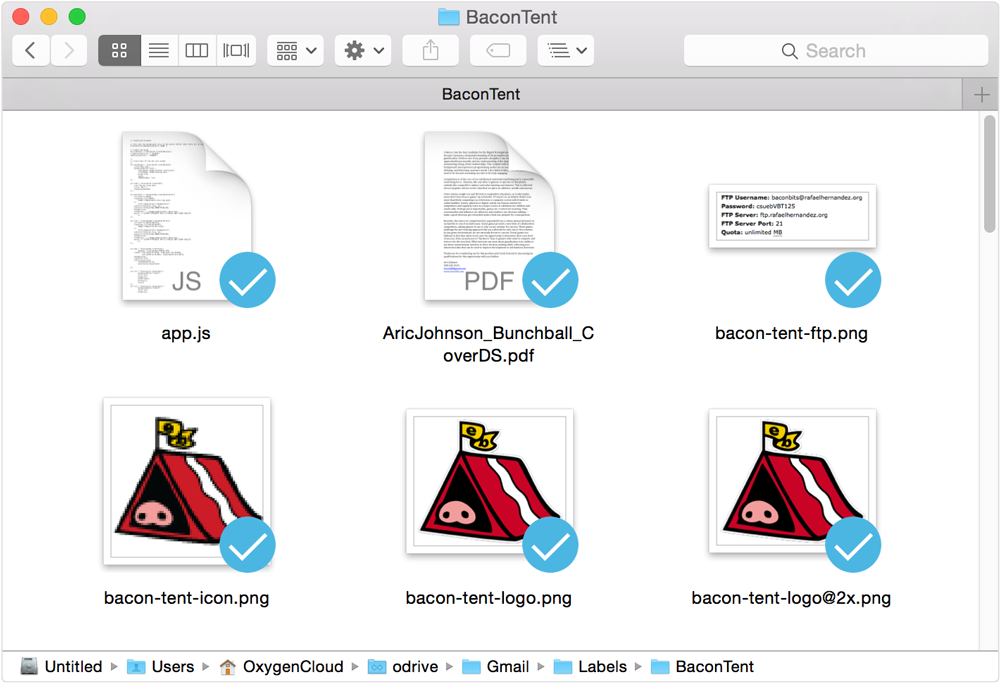Screen dimensions: 1000x683
Task: Click the Edit Tags button
Action: point(498,50)
